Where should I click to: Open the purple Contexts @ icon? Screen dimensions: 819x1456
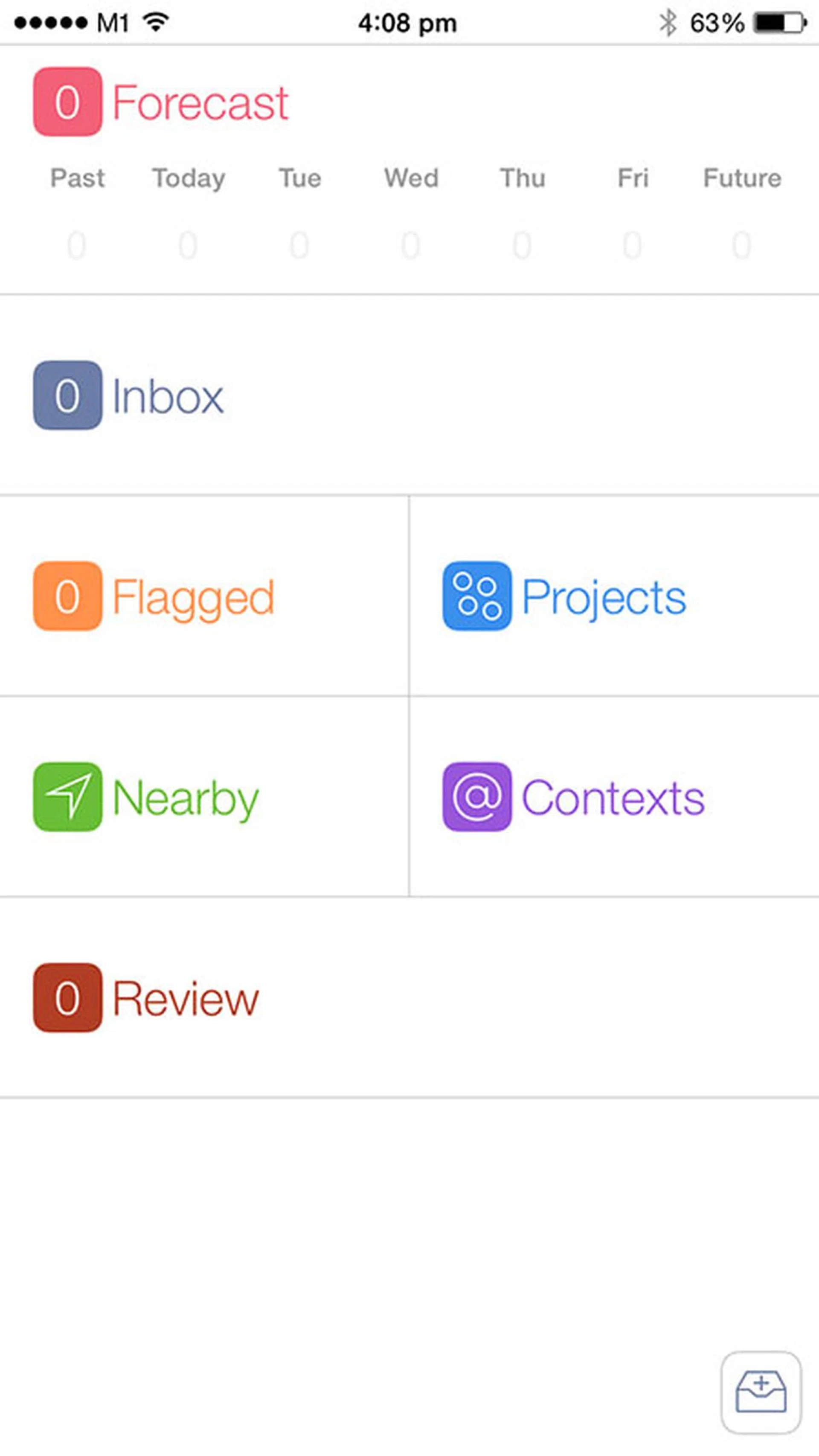(477, 797)
